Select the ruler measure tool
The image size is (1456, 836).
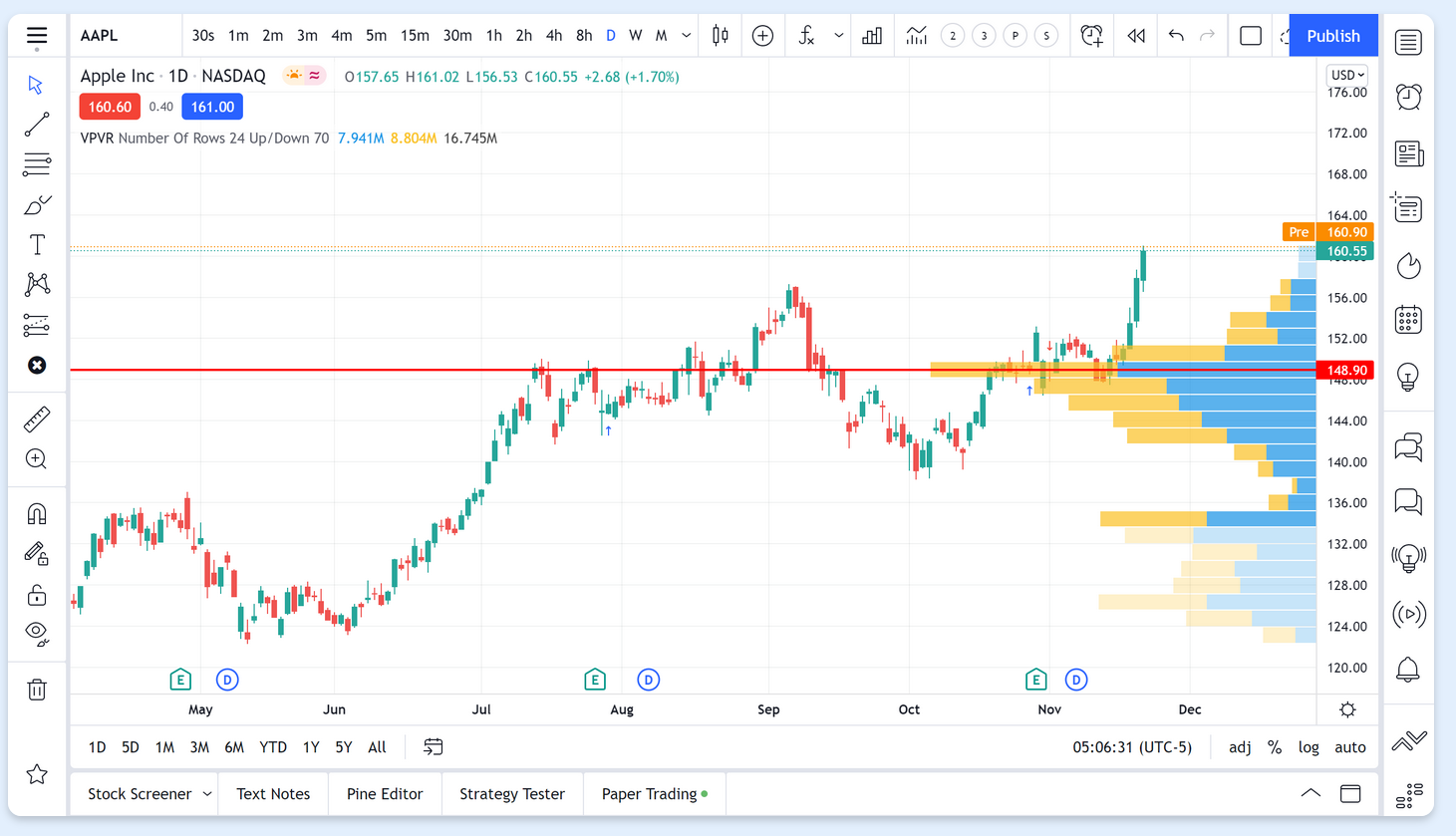[x=37, y=419]
